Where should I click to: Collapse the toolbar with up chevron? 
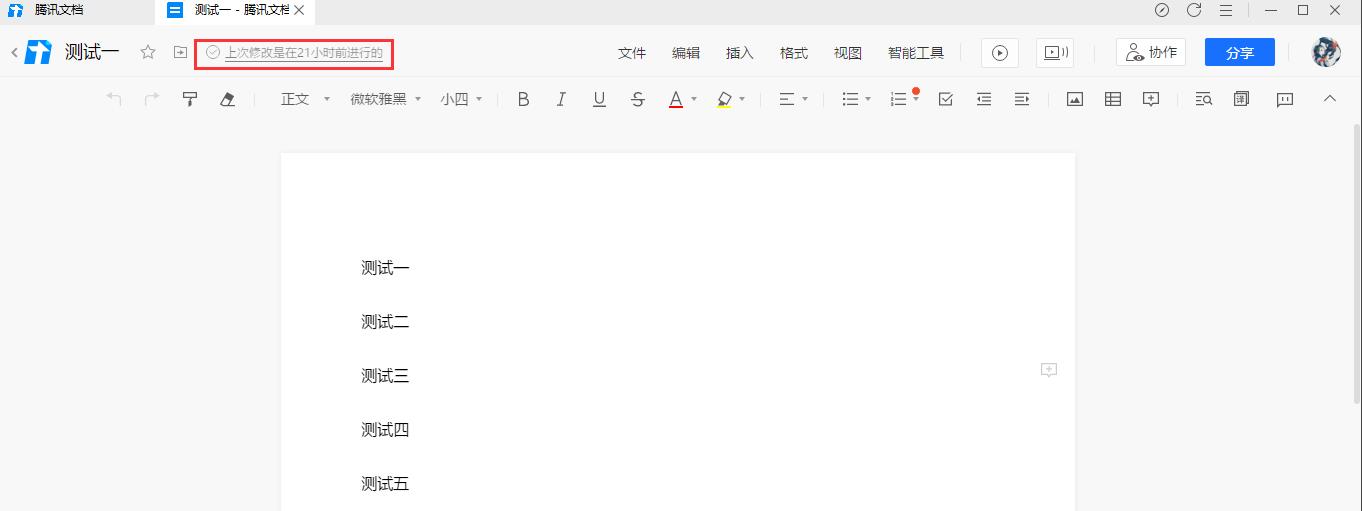coord(1330,98)
